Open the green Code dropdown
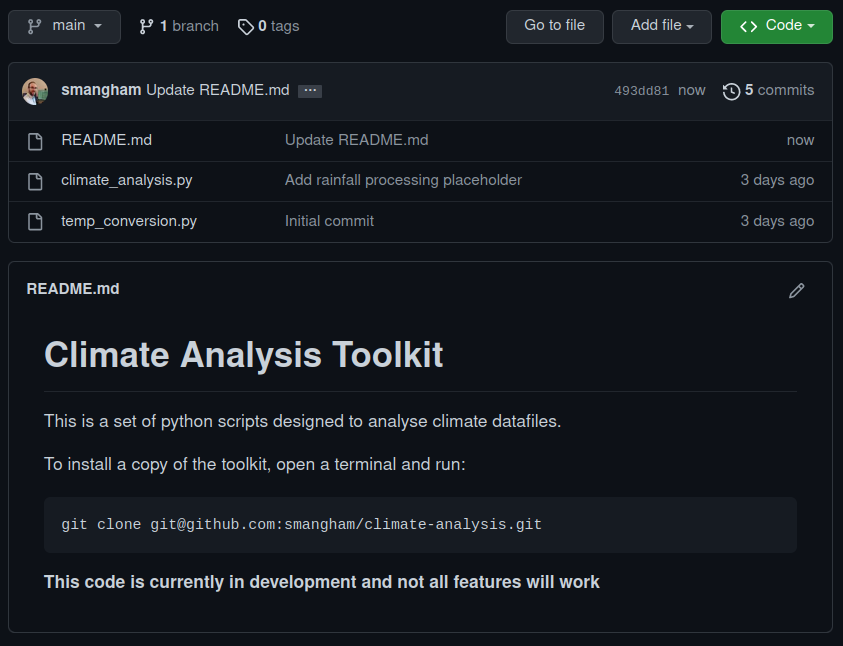This screenshot has height=646, width=843. pyautogui.click(x=776, y=26)
